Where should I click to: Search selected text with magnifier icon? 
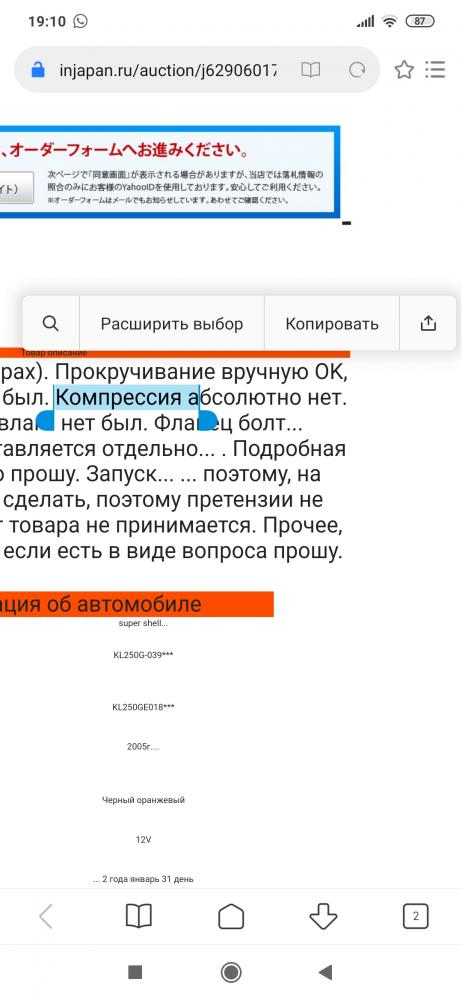50,323
